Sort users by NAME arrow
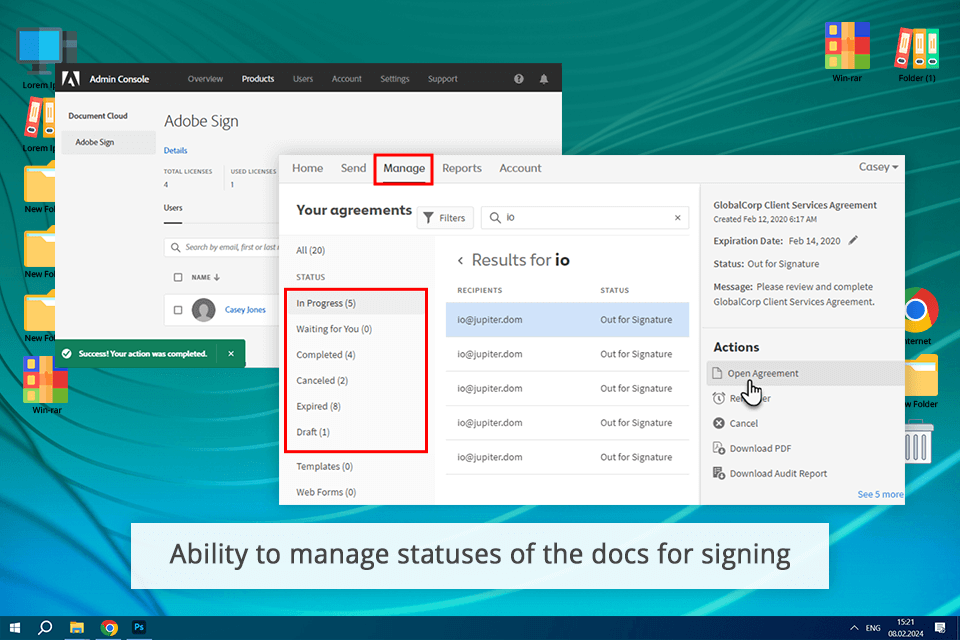Screen dimensions: 960x640 pos(217,277)
